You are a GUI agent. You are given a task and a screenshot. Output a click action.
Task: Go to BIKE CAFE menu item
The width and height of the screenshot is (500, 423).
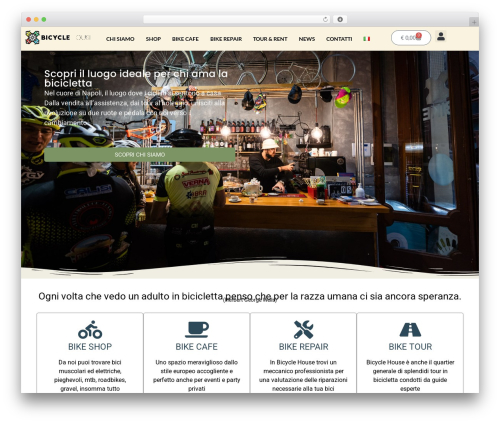pos(185,39)
